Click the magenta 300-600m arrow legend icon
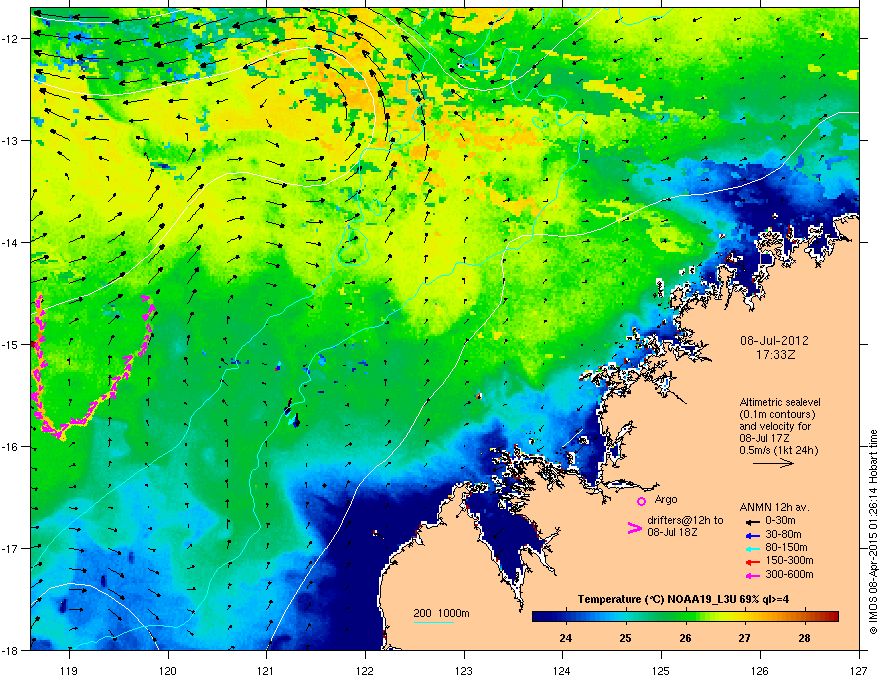The height and width of the screenshot is (680, 880). [753, 575]
